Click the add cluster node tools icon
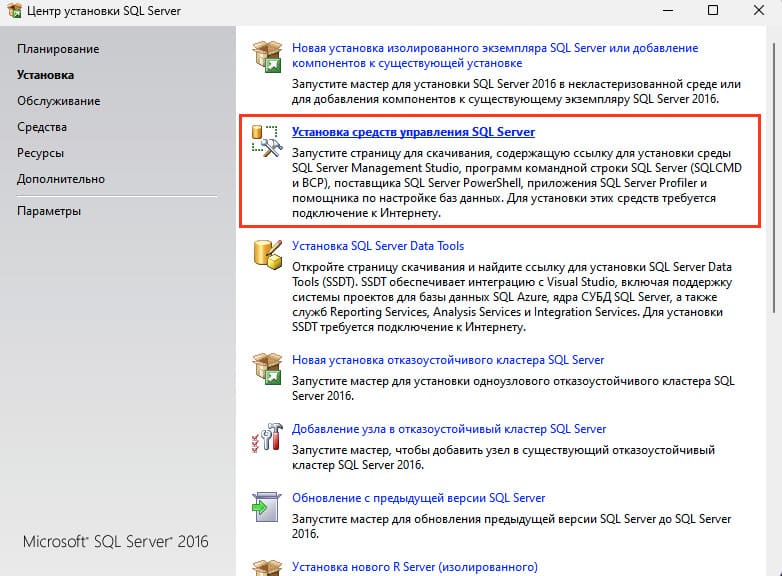 click(267, 438)
